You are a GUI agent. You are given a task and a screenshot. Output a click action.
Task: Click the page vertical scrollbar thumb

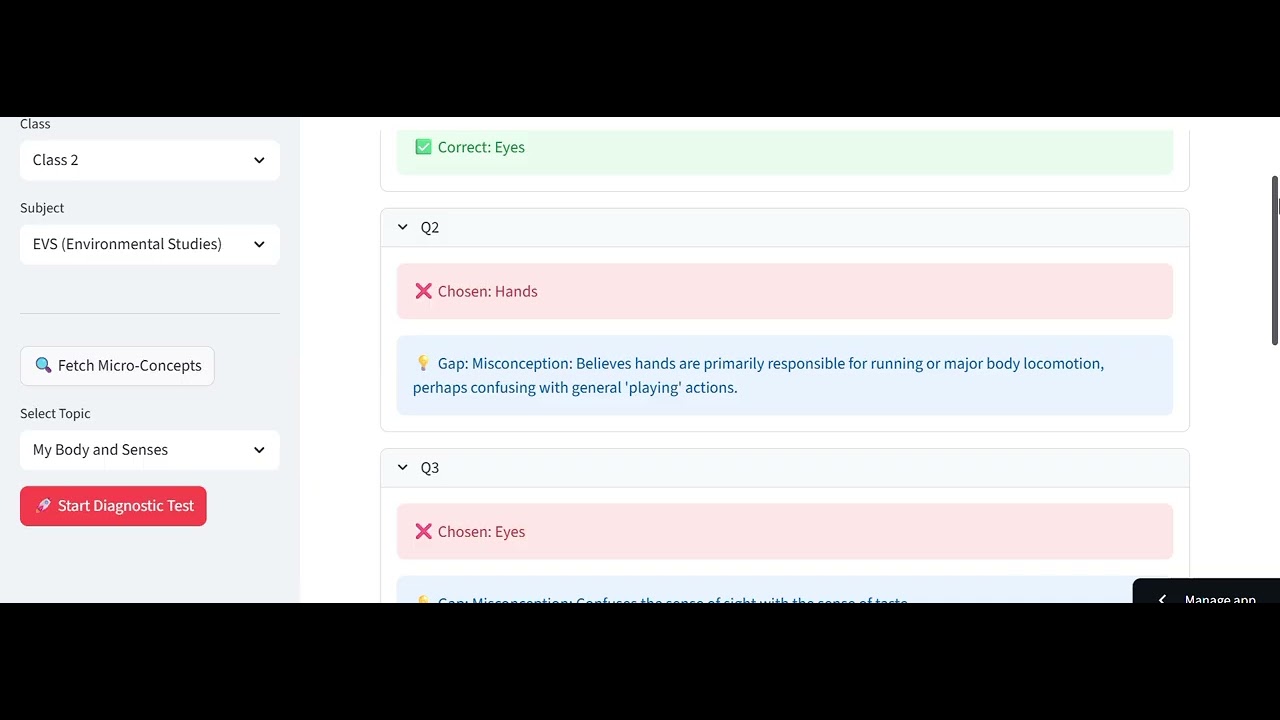point(1275,260)
